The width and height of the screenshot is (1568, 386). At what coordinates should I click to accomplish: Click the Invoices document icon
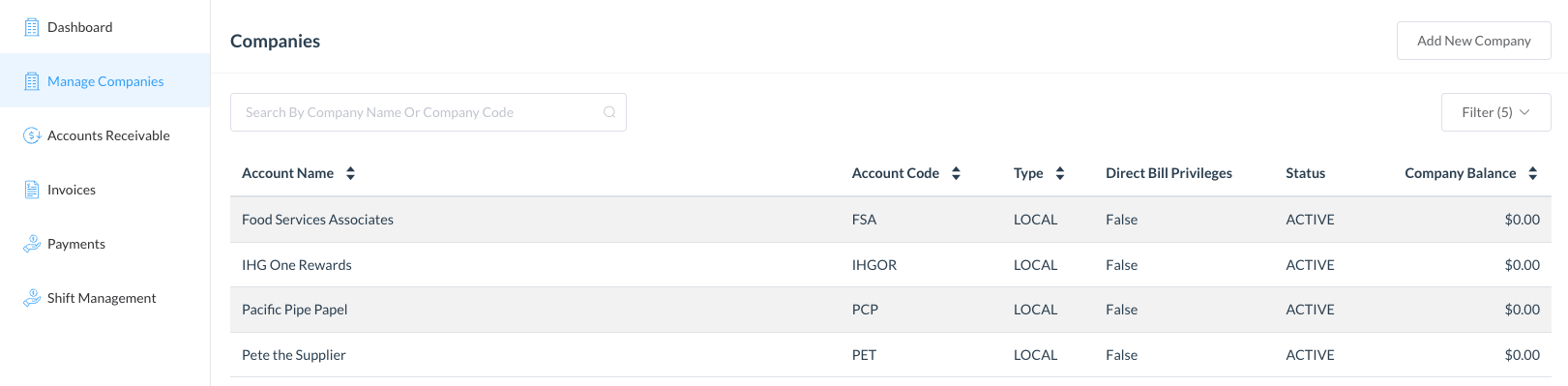(x=32, y=190)
